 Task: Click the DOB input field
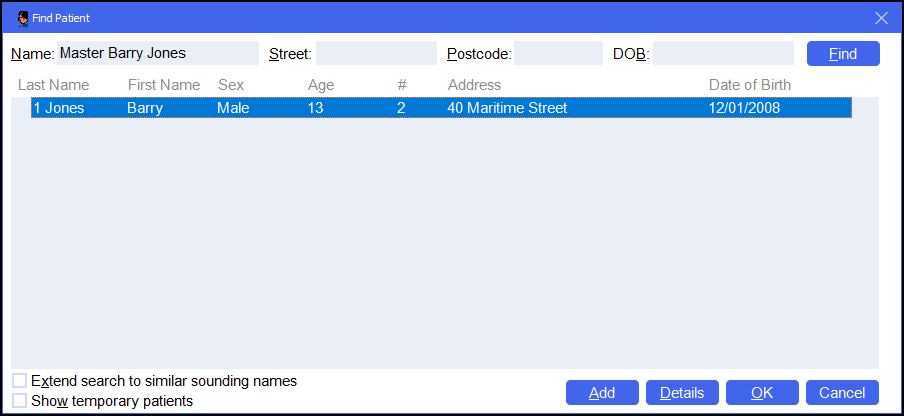pos(723,53)
